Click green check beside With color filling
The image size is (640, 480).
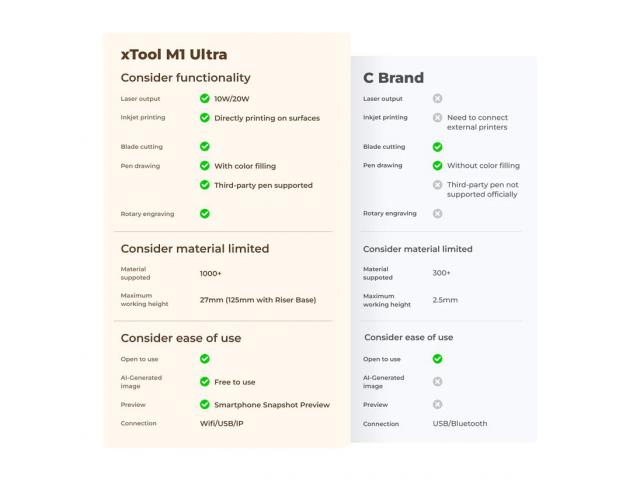pyautogui.click(x=205, y=165)
